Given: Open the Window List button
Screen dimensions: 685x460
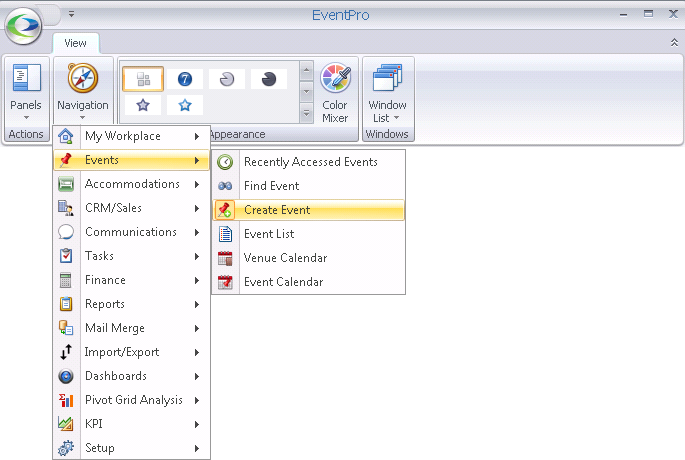Looking at the screenshot, I should 387,93.
